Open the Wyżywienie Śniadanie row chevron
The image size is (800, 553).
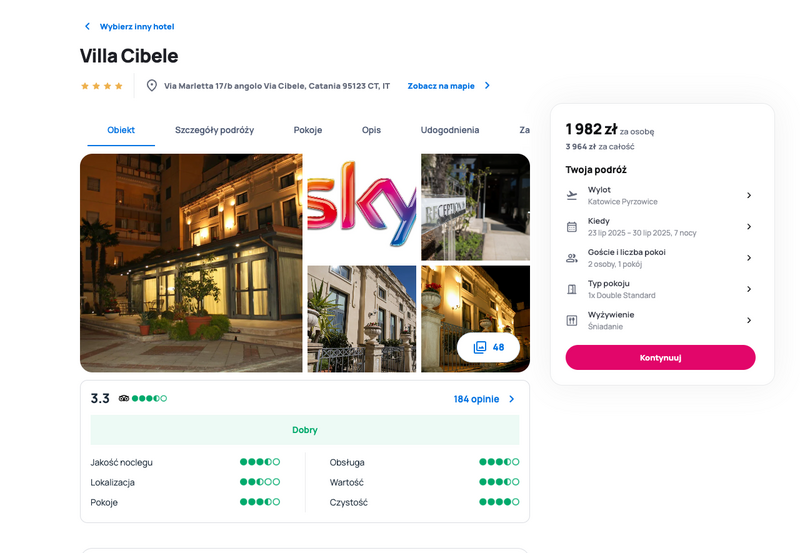tap(749, 320)
